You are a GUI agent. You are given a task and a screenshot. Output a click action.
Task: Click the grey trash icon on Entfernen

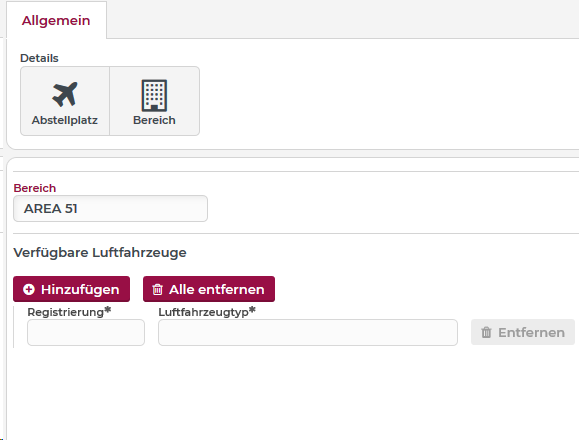point(486,333)
